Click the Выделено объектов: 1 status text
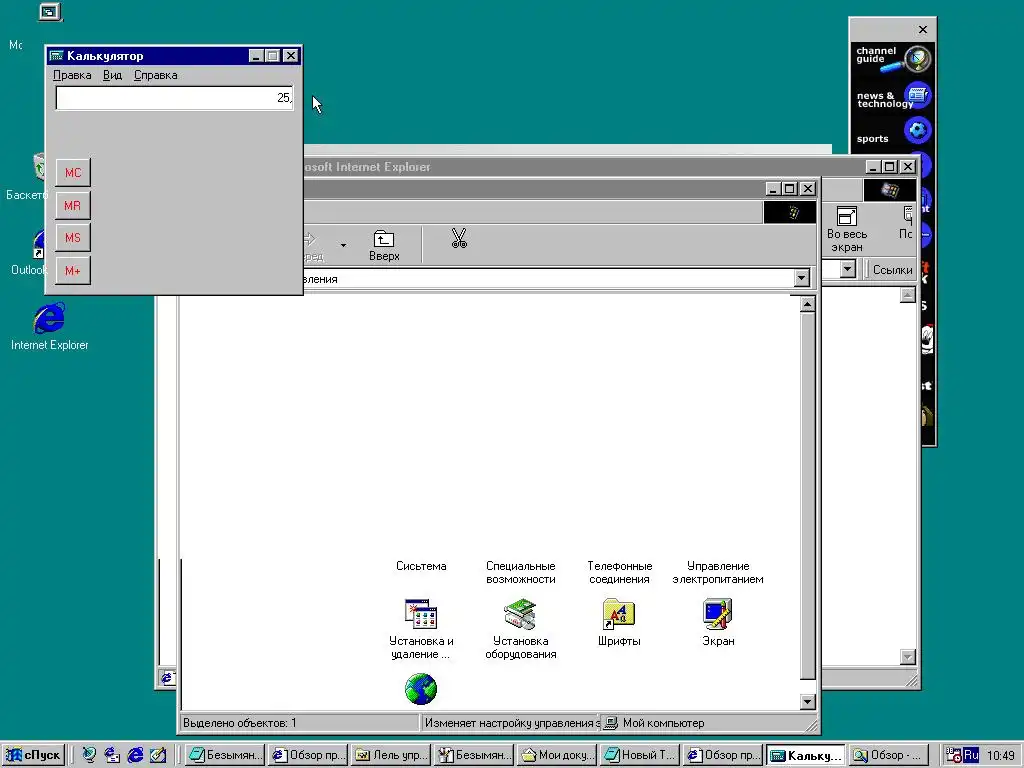Viewport: 1024px width, 768px height. (240, 723)
